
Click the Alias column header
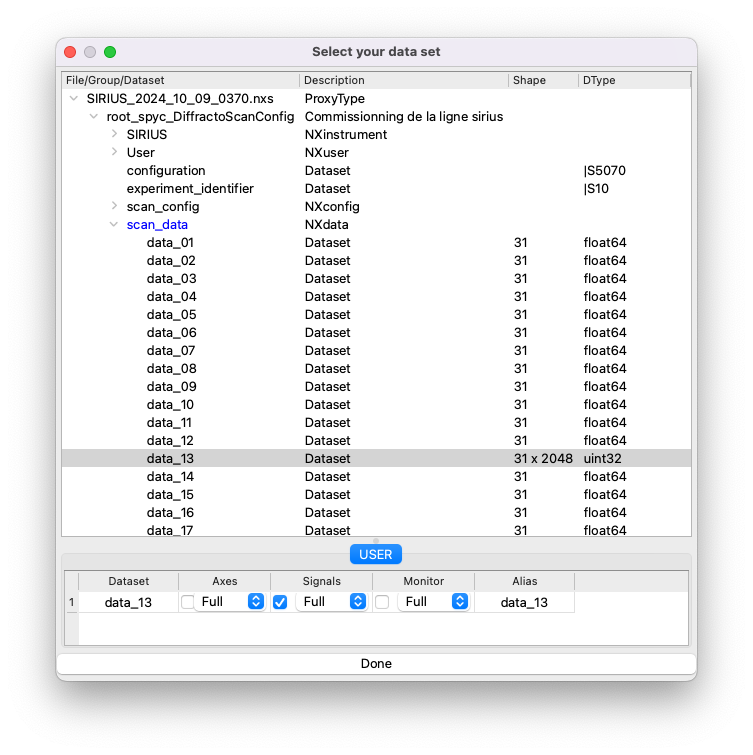point(524,581)
